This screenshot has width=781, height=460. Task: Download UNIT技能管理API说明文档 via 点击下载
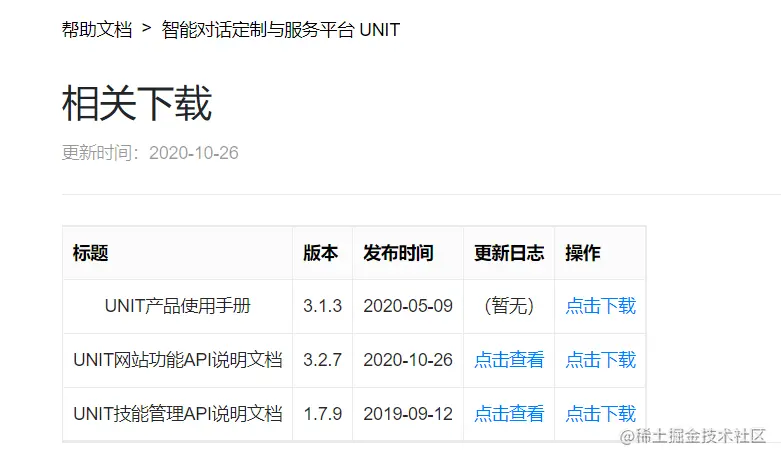coord(600,413)
